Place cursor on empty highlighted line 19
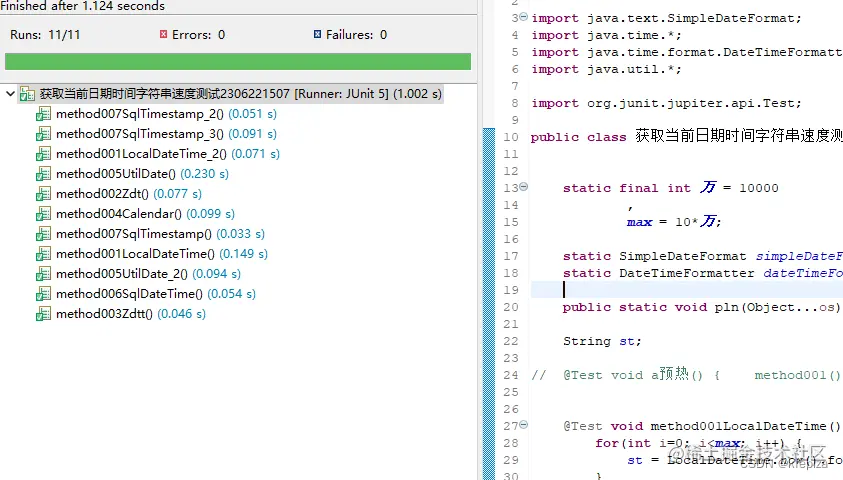This screenshot has height=480, width=843. 687,290
